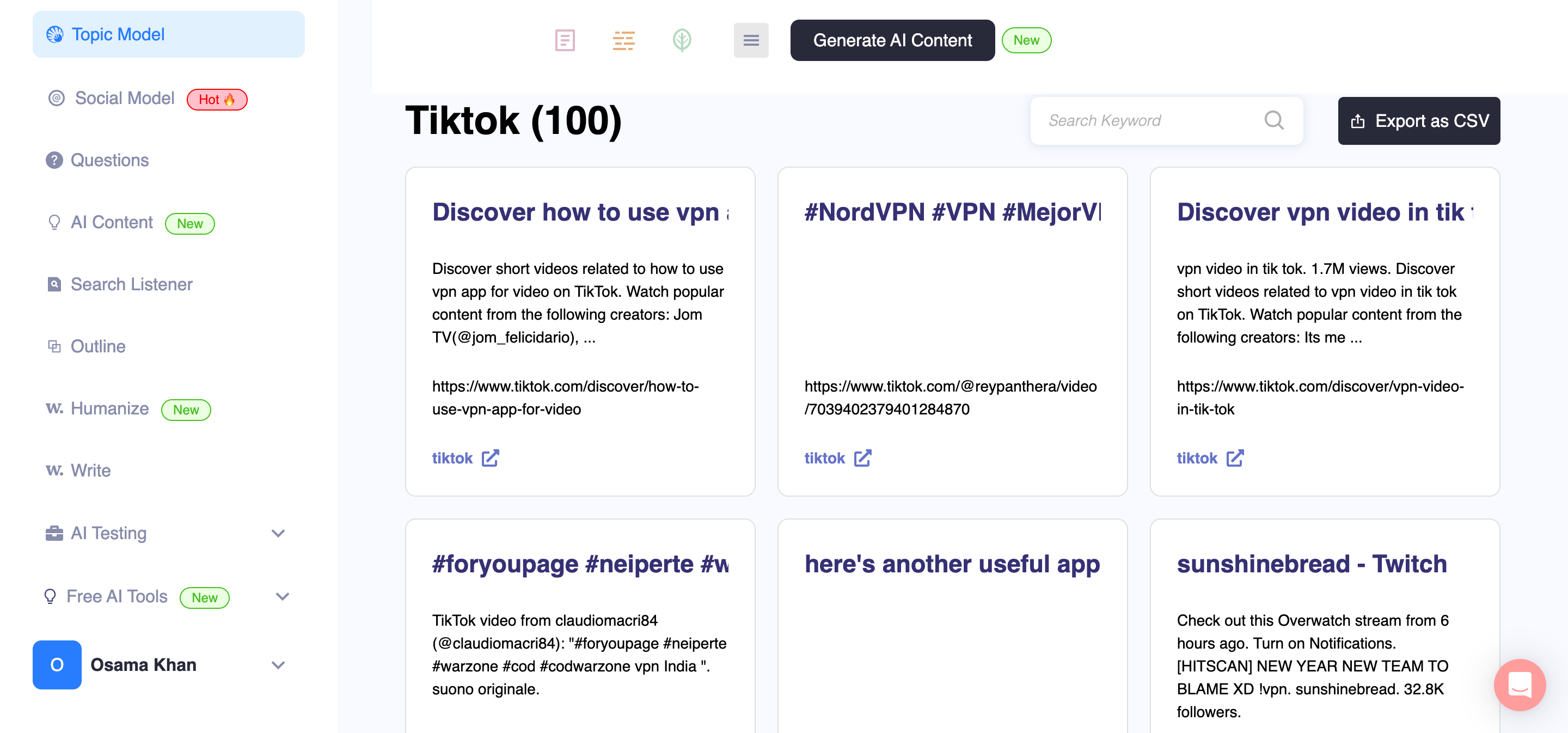
Task: Click the 'sunshinebread - Twitch' card title
Action: [x=1312, y=564]
